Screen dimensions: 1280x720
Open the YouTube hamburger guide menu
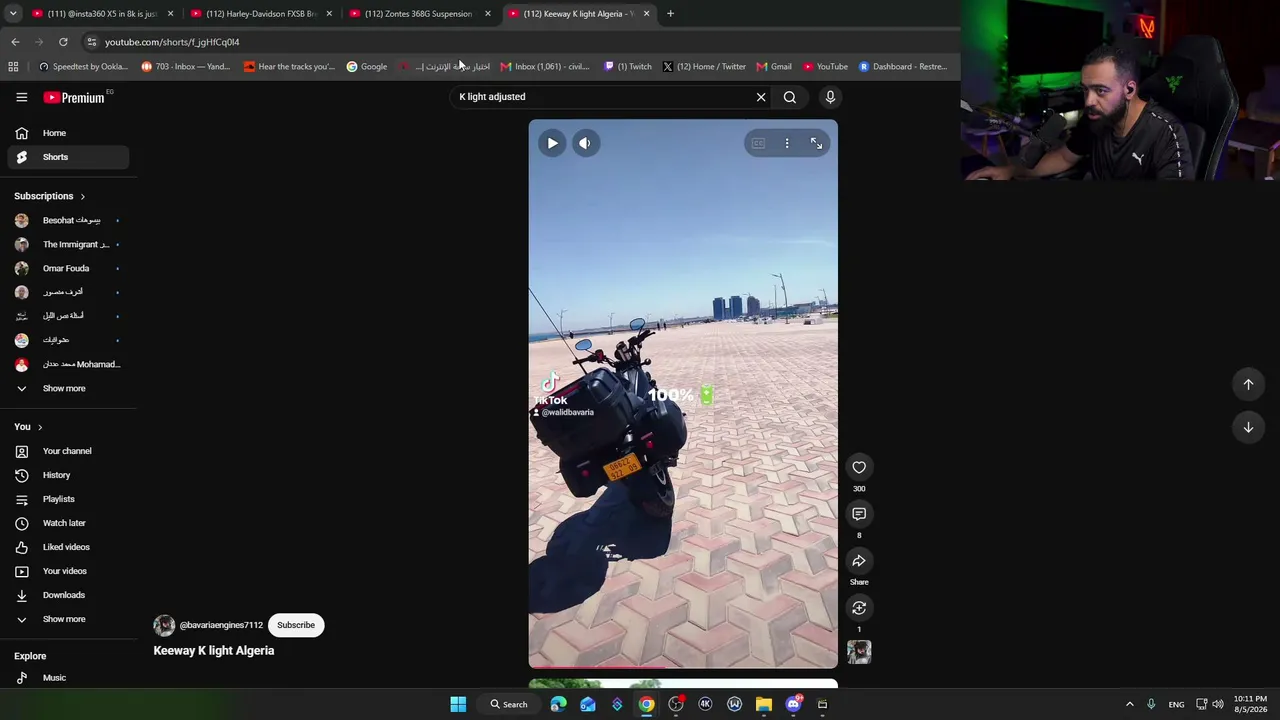point(21,97)
